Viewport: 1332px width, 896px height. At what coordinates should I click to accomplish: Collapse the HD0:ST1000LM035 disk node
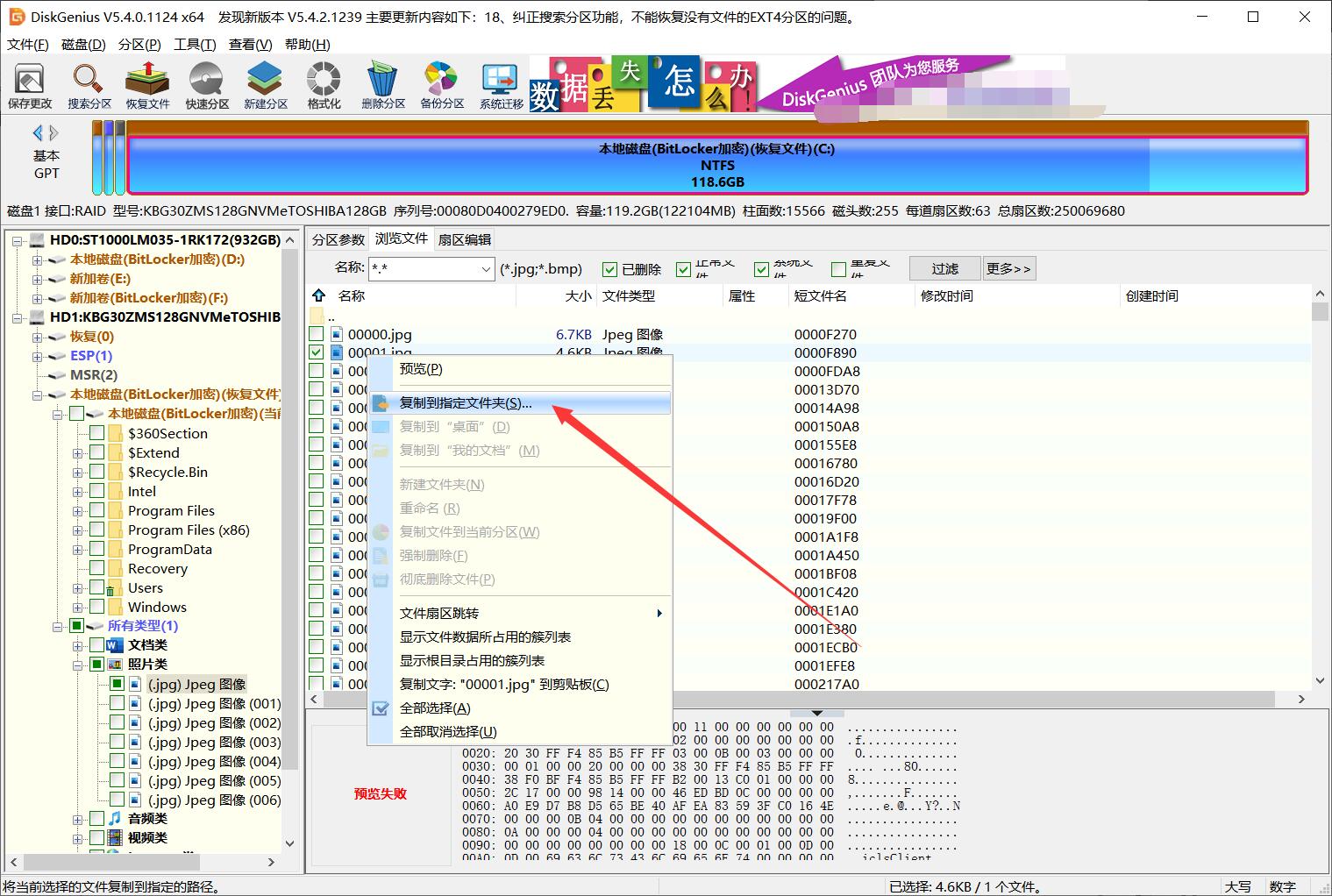pos(18,240)
